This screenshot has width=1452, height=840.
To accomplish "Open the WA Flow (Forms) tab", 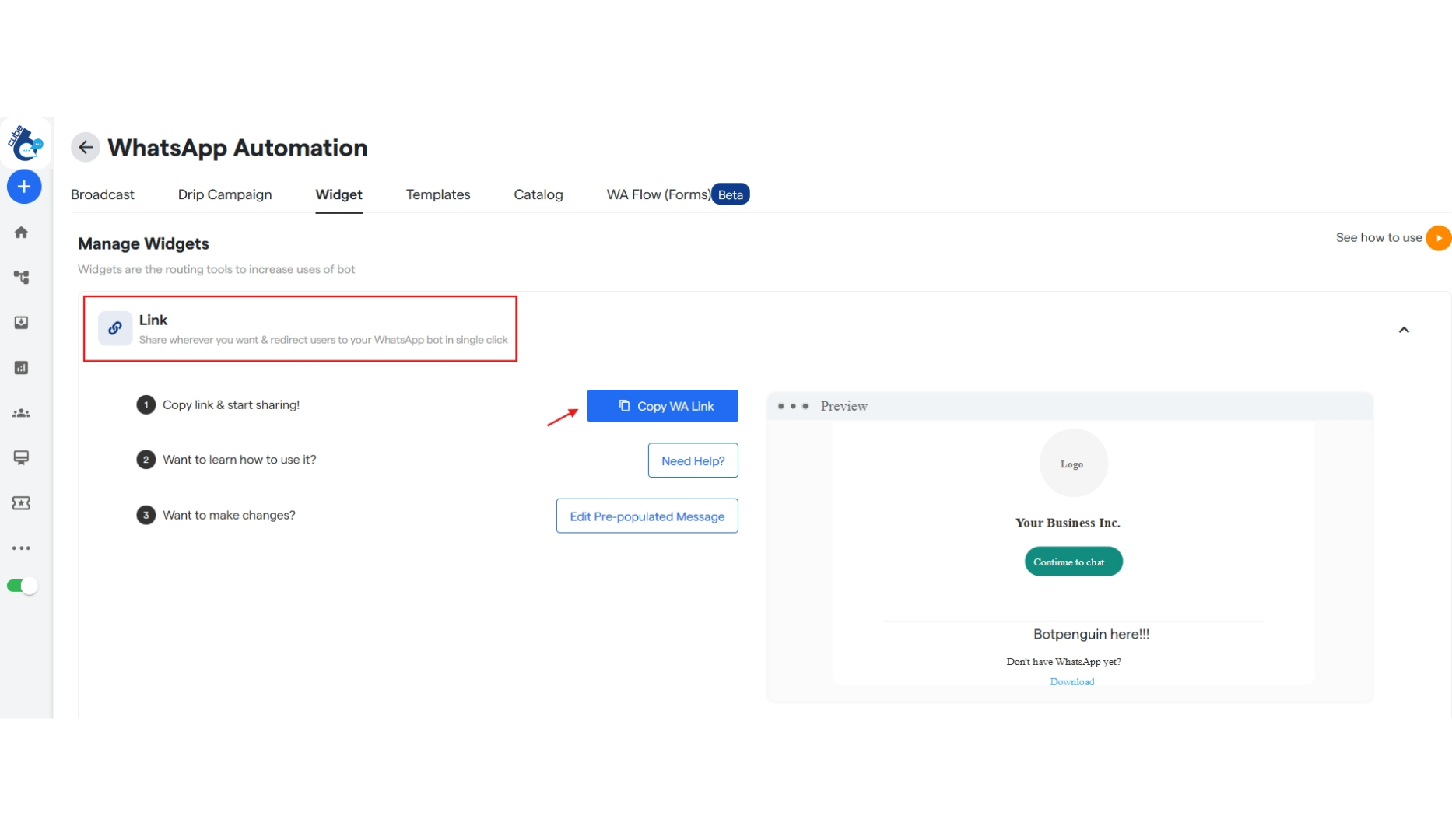I will coord(658,194).
